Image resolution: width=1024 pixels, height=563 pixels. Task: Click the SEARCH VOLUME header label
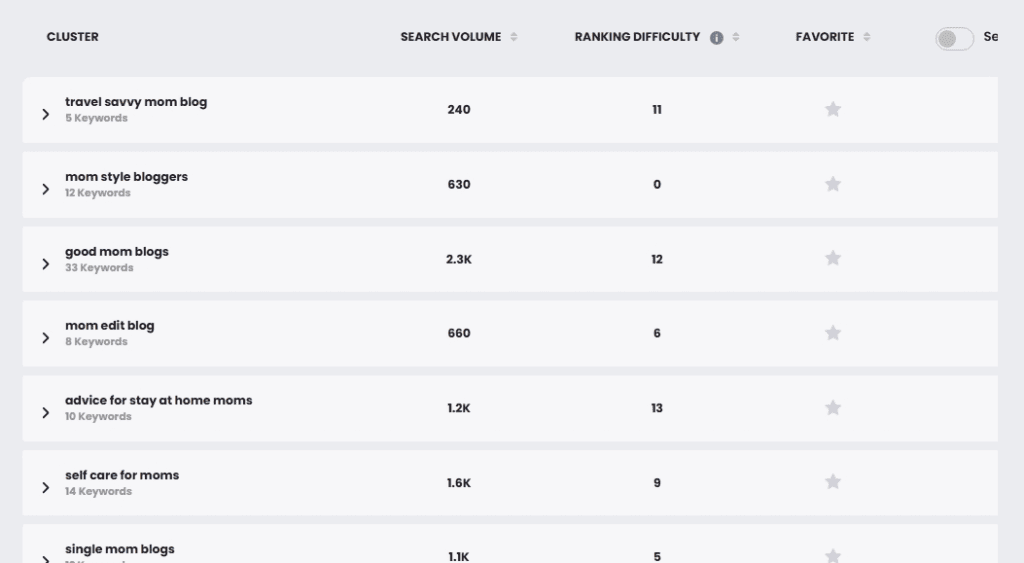point(451,37)
